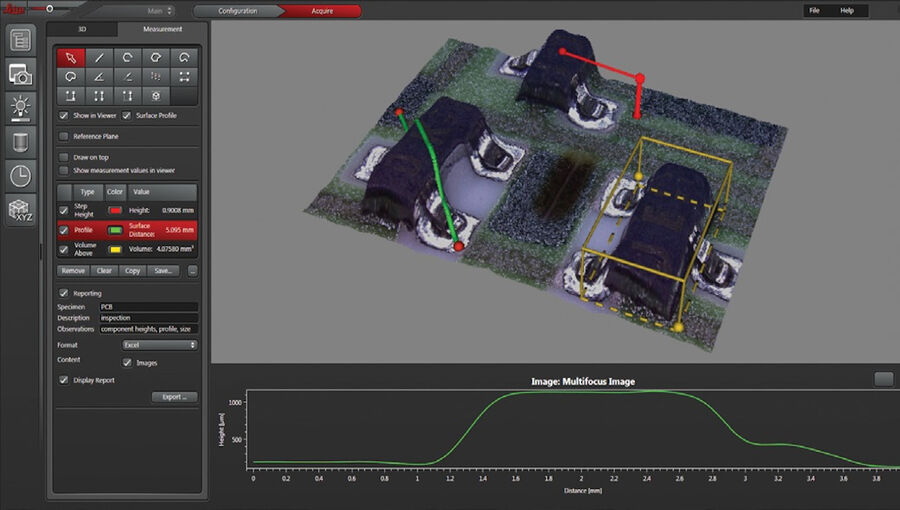Select the dotted parallel lines tool
Viewport: 900px width, 510px height.
(x=156, y=76)
